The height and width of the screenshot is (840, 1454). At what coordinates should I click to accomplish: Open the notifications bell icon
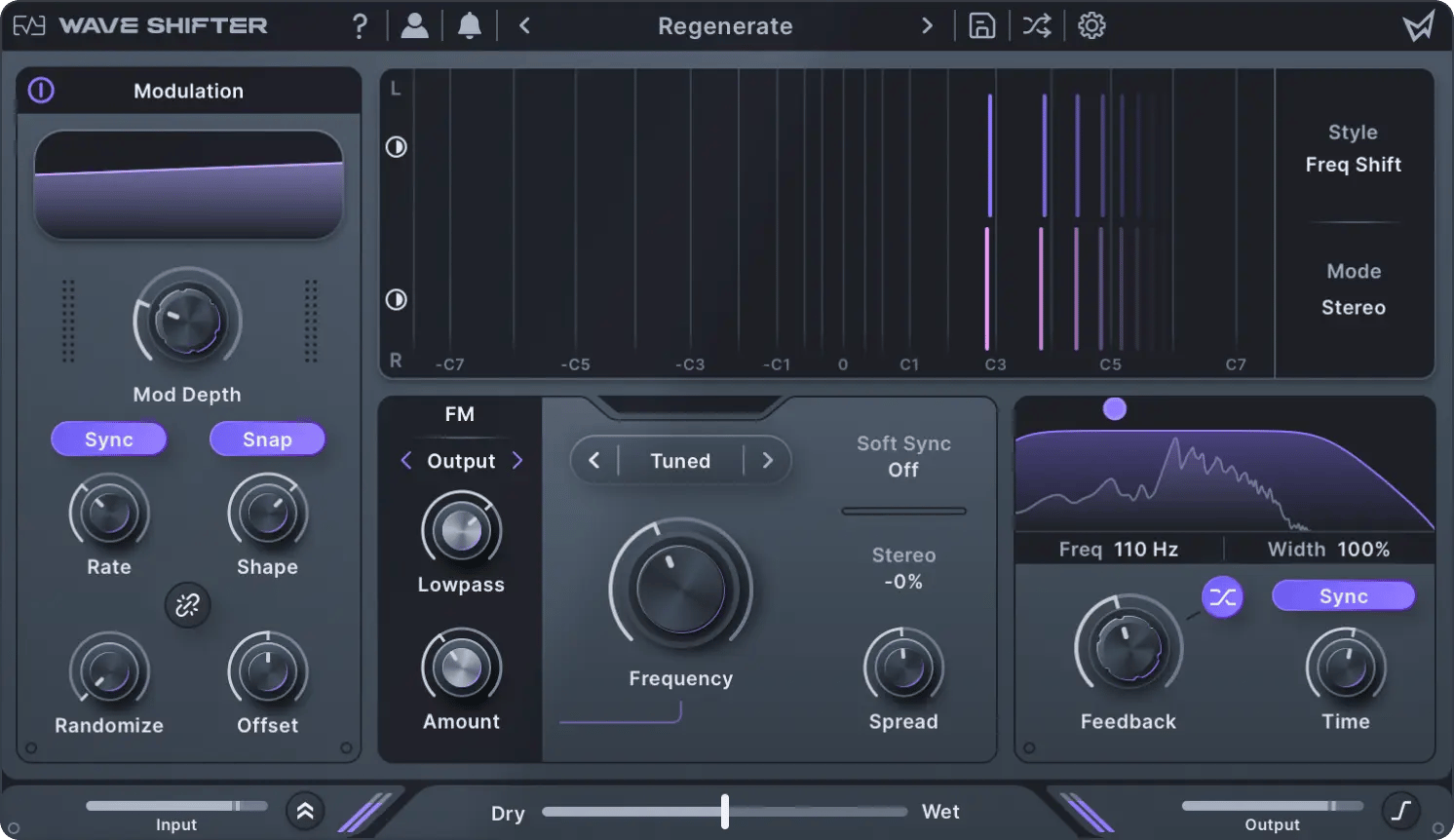click(x=469, y=26)
